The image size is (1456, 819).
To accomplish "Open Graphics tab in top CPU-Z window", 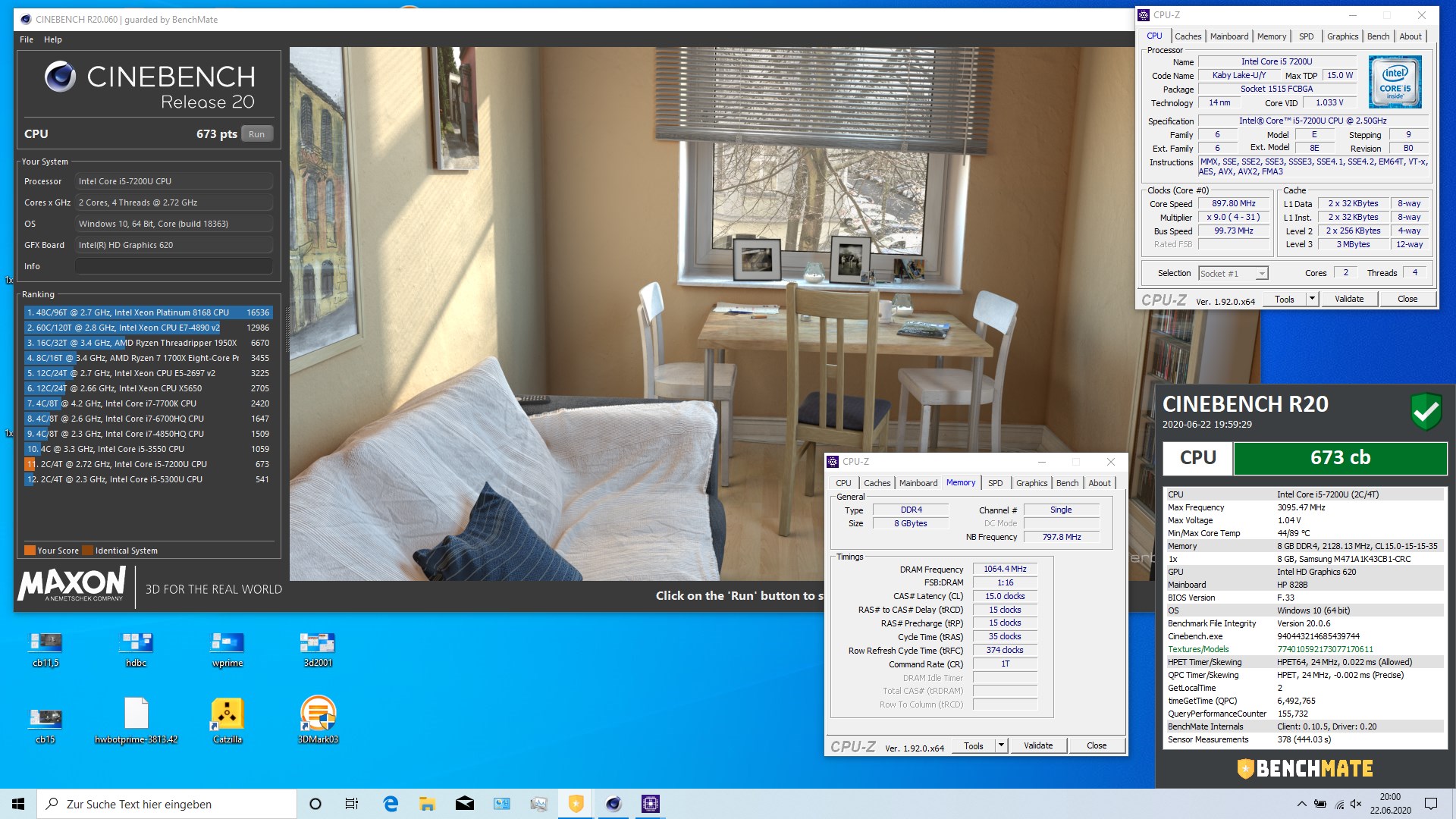I will (1342, 36).
